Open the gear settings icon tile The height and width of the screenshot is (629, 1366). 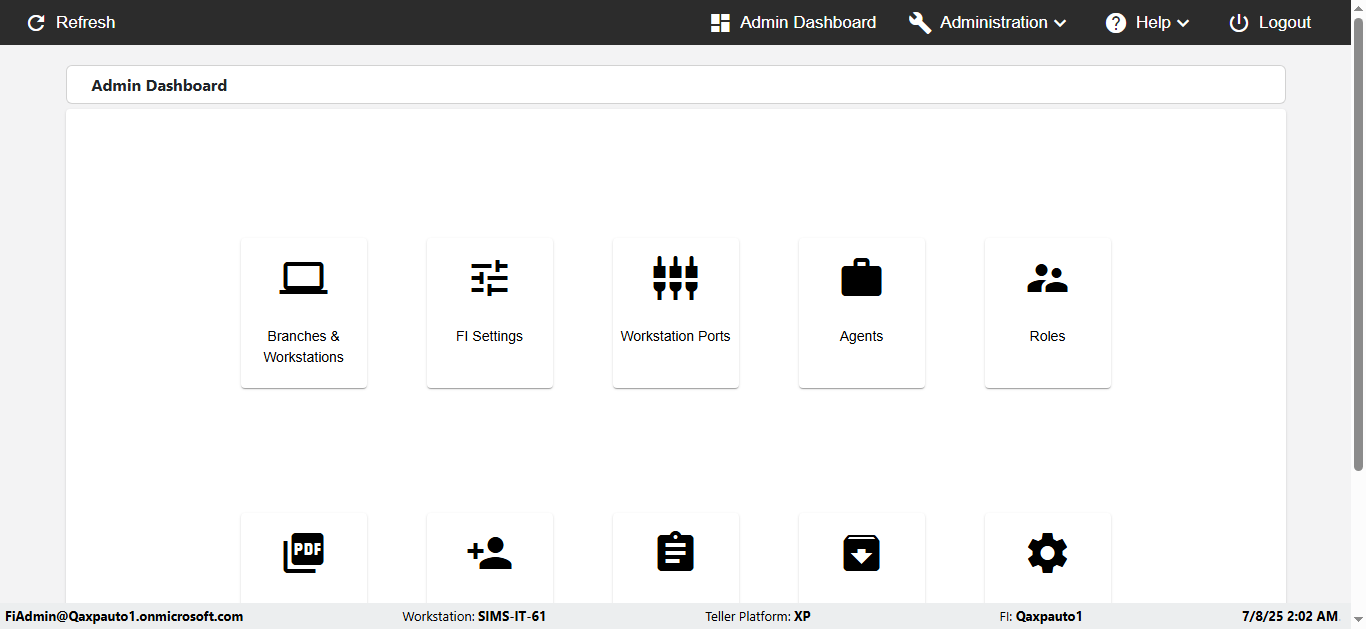click(1048, 553)
